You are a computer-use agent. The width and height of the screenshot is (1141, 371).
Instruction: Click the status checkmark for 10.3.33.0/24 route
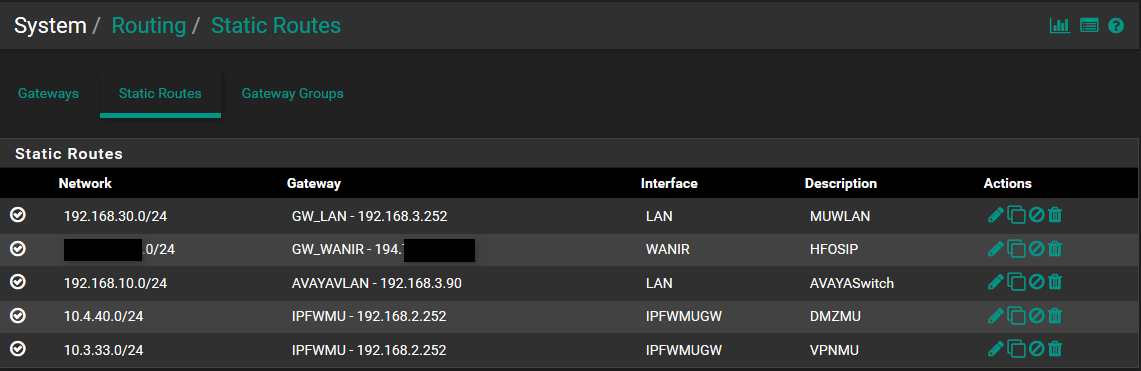point(18,348)
